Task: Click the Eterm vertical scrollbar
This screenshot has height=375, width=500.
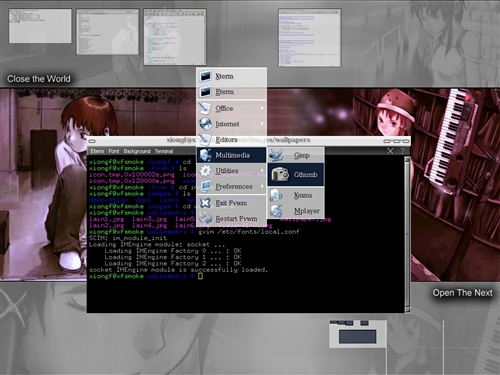Action: (407, 234)
